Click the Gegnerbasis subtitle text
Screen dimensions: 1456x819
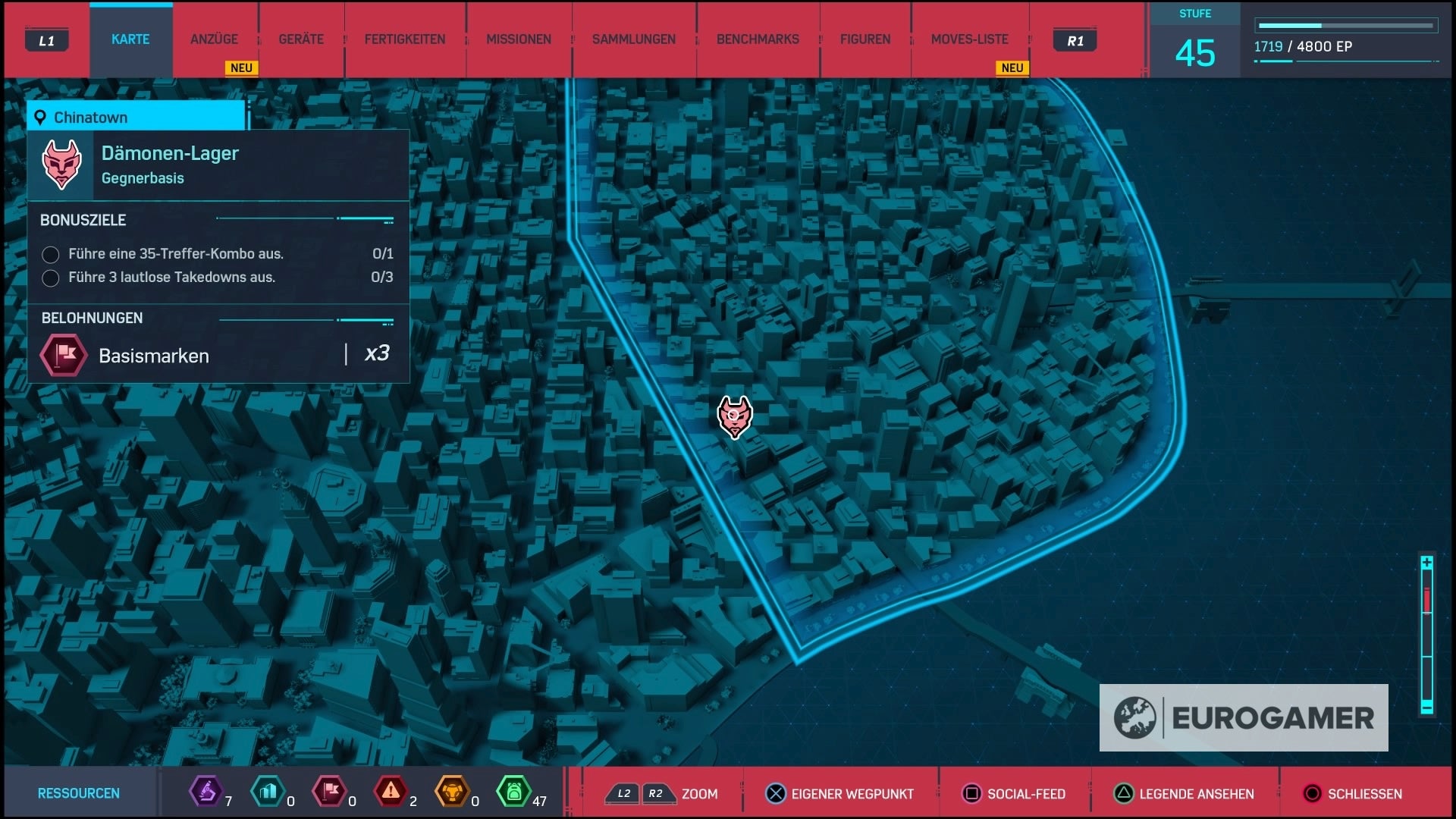click(x=143, y=178)
